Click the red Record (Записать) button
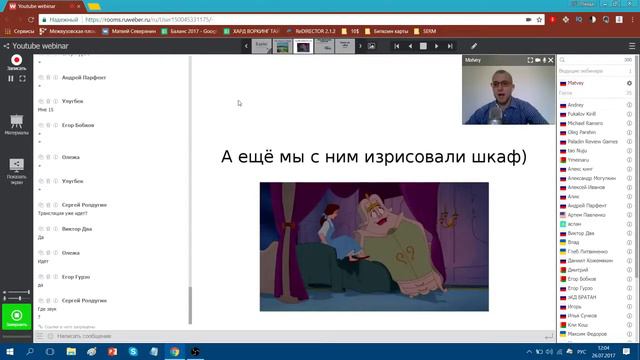The width and height of the screenshot is (640, 360). click(x=16, y=60)
